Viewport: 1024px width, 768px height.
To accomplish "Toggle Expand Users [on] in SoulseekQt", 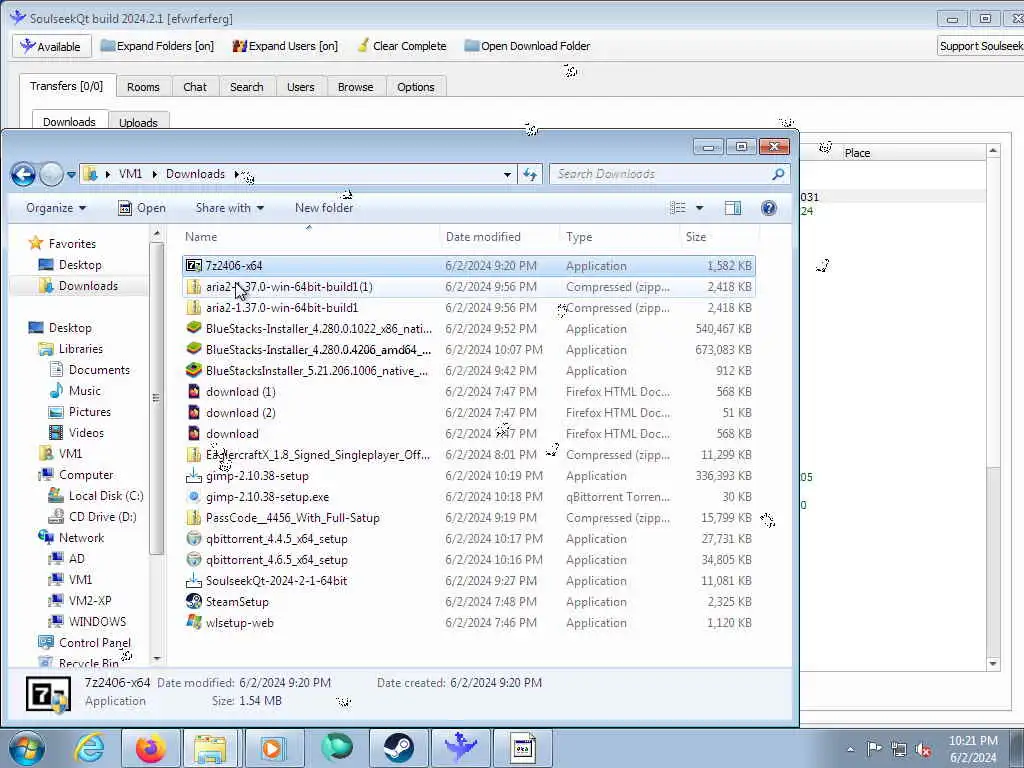I will click(285, 46).
